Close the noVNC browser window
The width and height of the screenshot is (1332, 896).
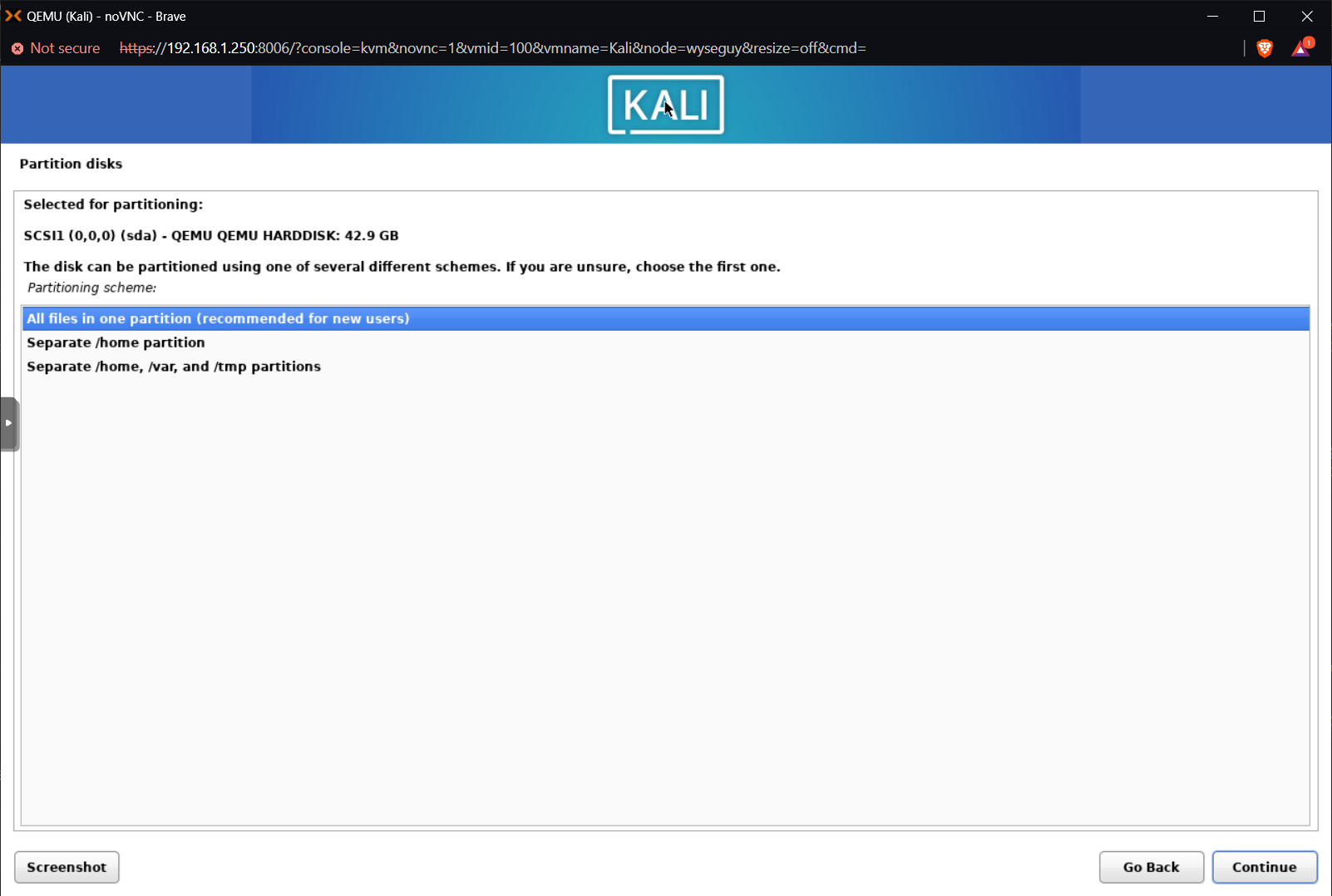pos(1307,16)
